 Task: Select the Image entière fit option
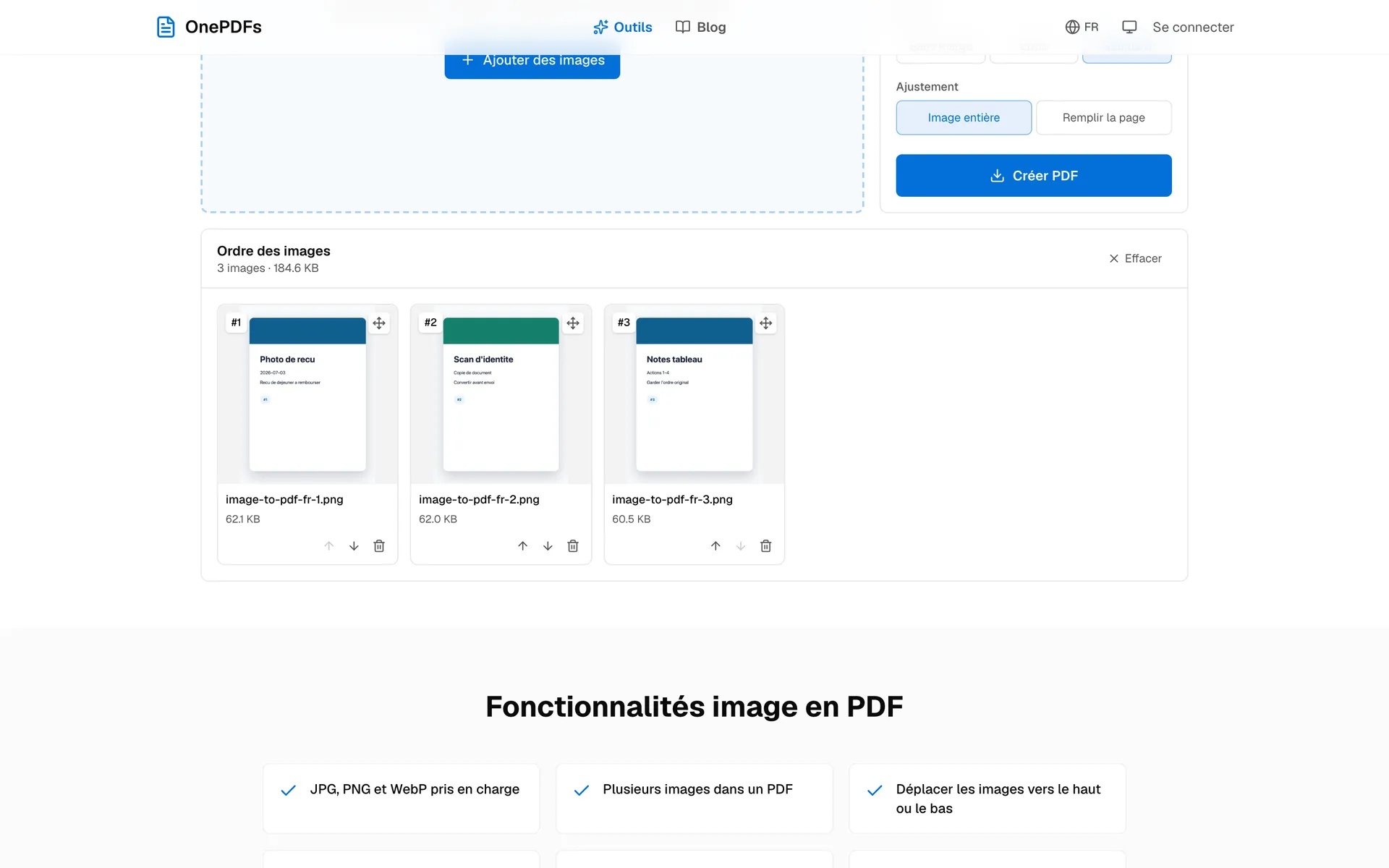[964, 117]
